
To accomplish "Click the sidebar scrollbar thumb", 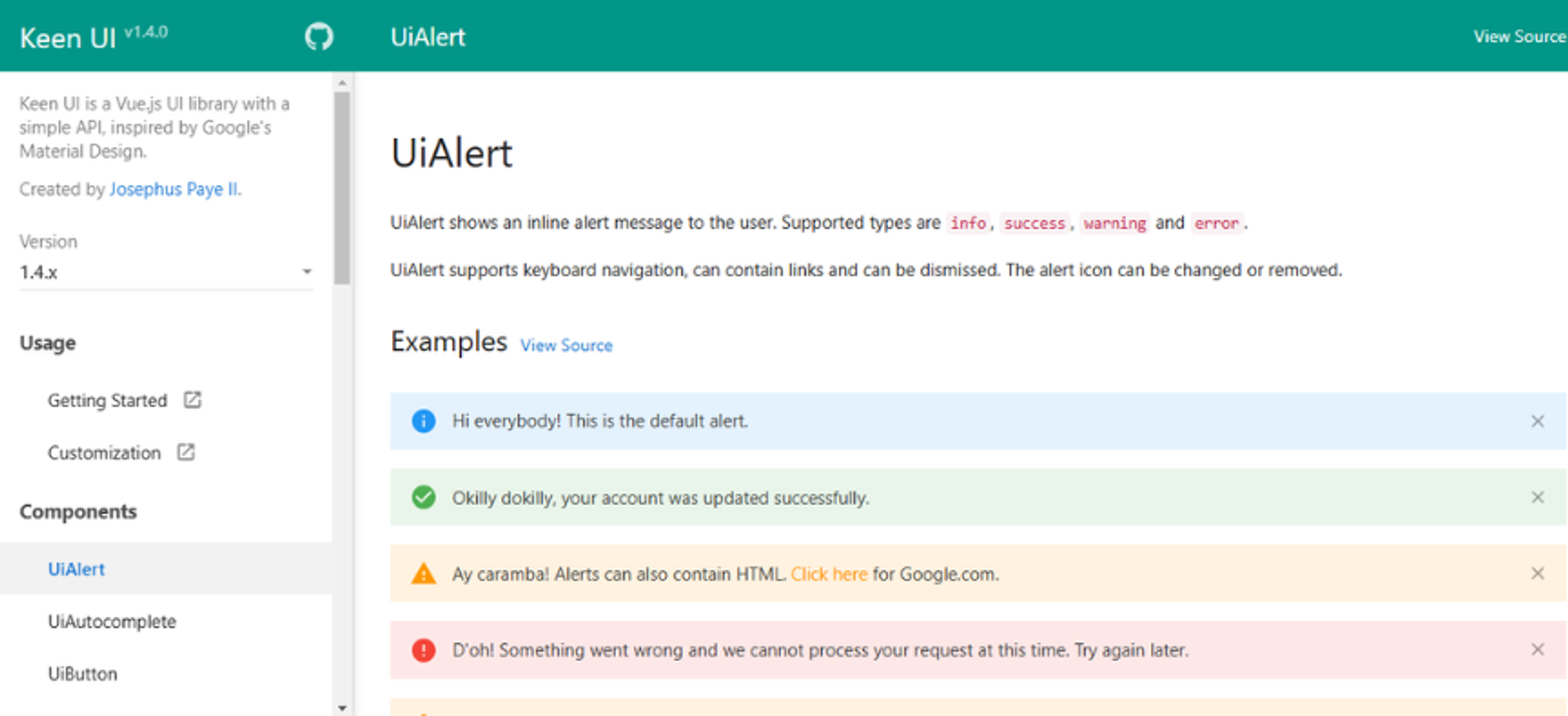I will 342,188.
